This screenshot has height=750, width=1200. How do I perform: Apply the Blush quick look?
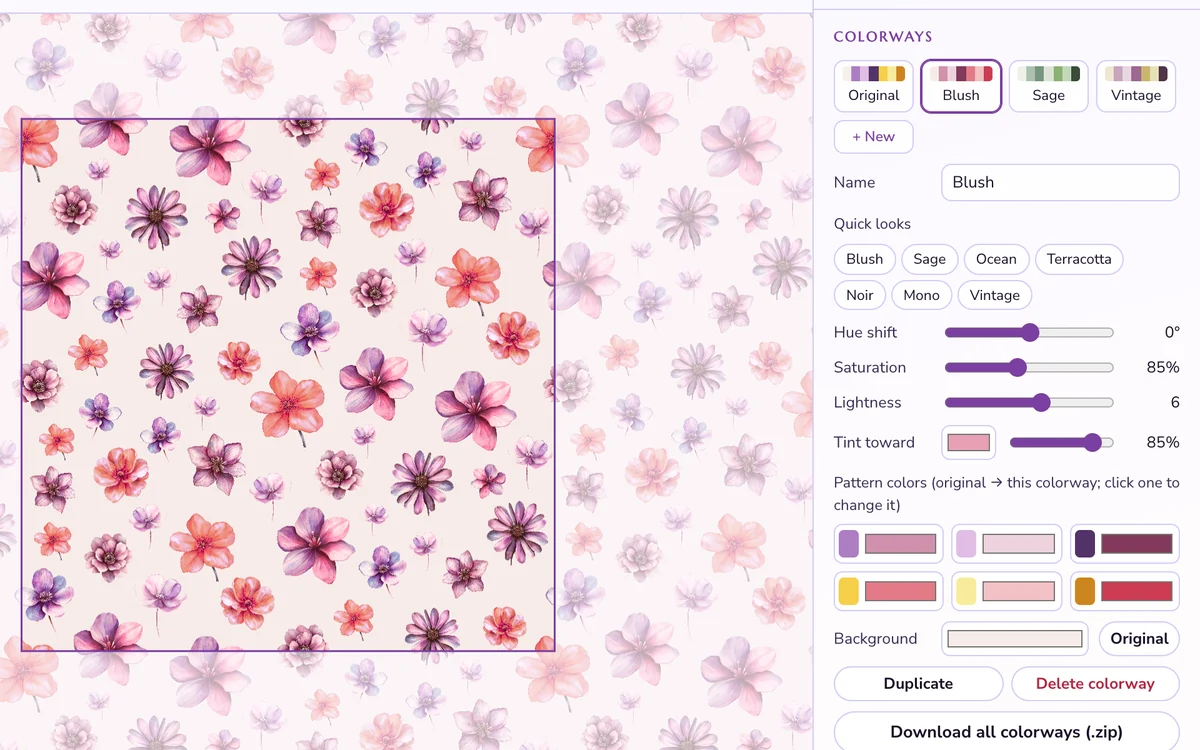coord(865,259)
